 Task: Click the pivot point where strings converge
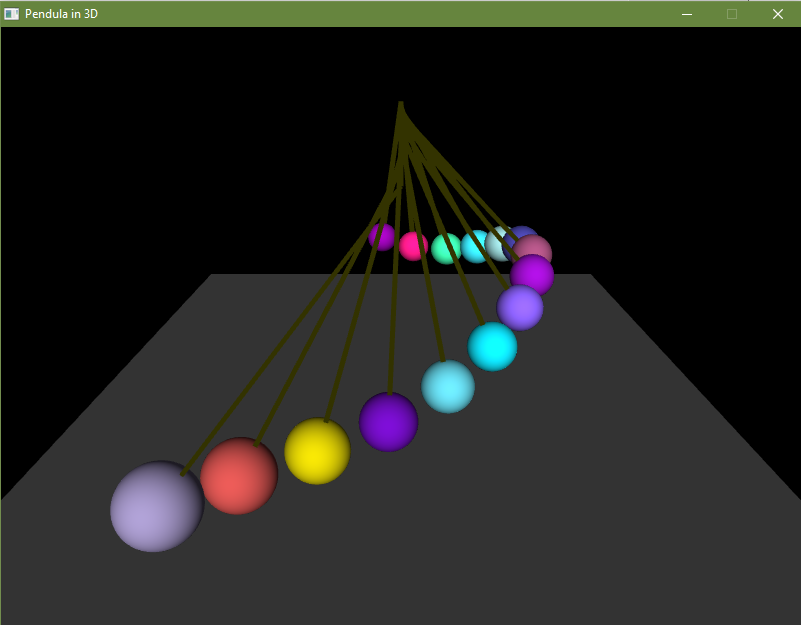401,104
